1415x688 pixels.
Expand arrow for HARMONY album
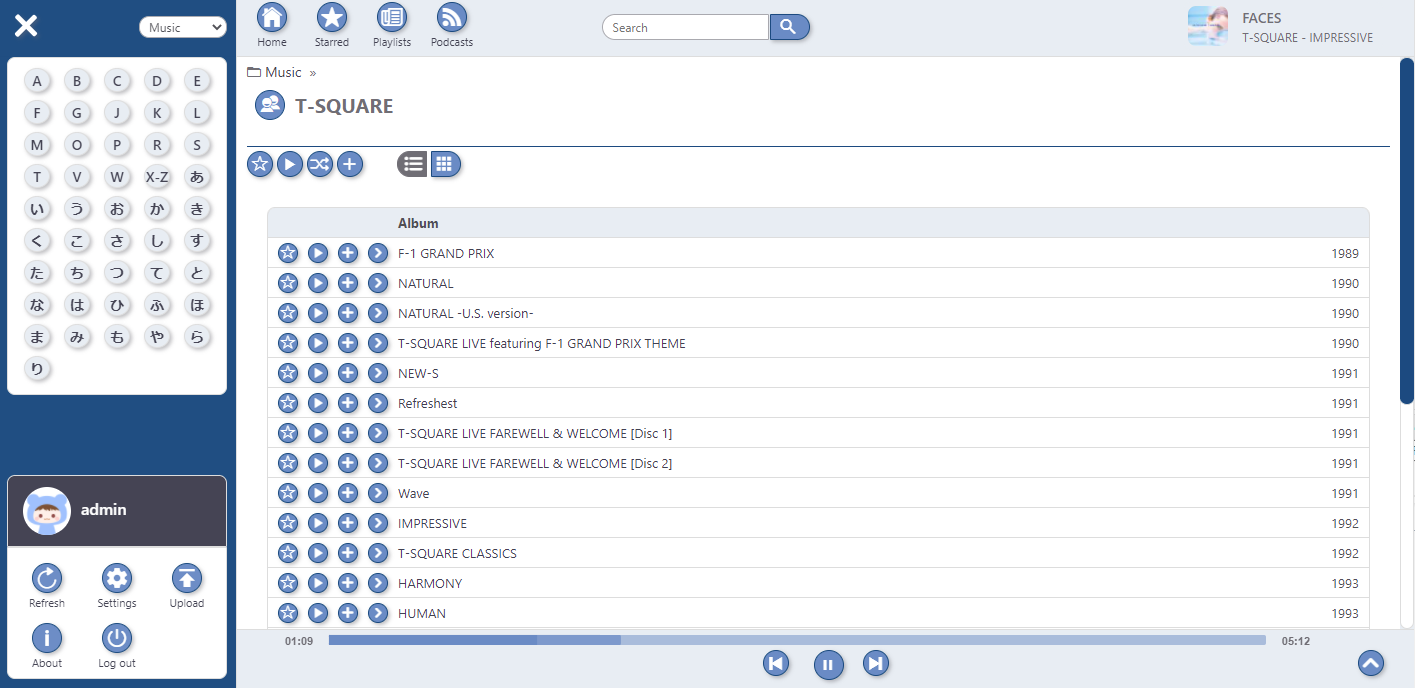tap(378, 583)
